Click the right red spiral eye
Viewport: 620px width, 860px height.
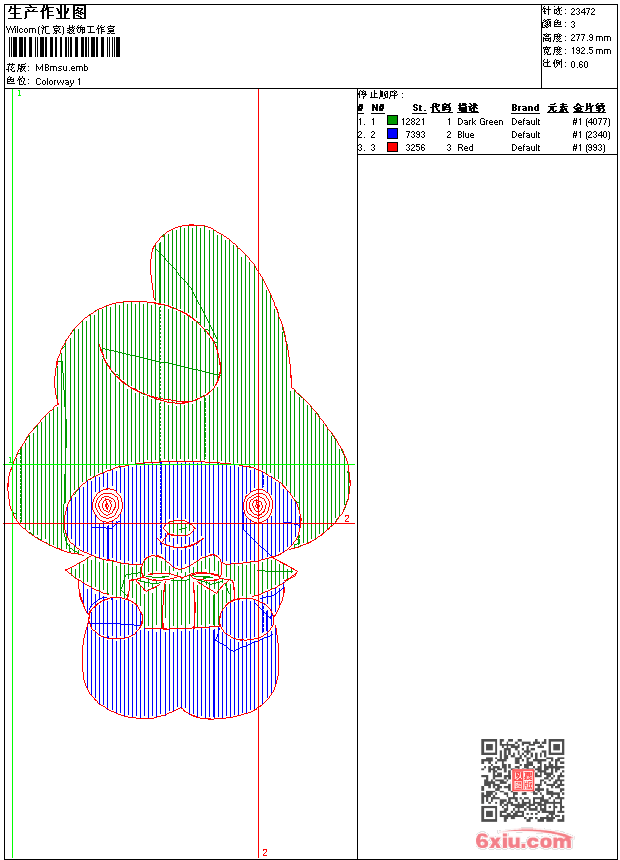(x=258, y=505)
